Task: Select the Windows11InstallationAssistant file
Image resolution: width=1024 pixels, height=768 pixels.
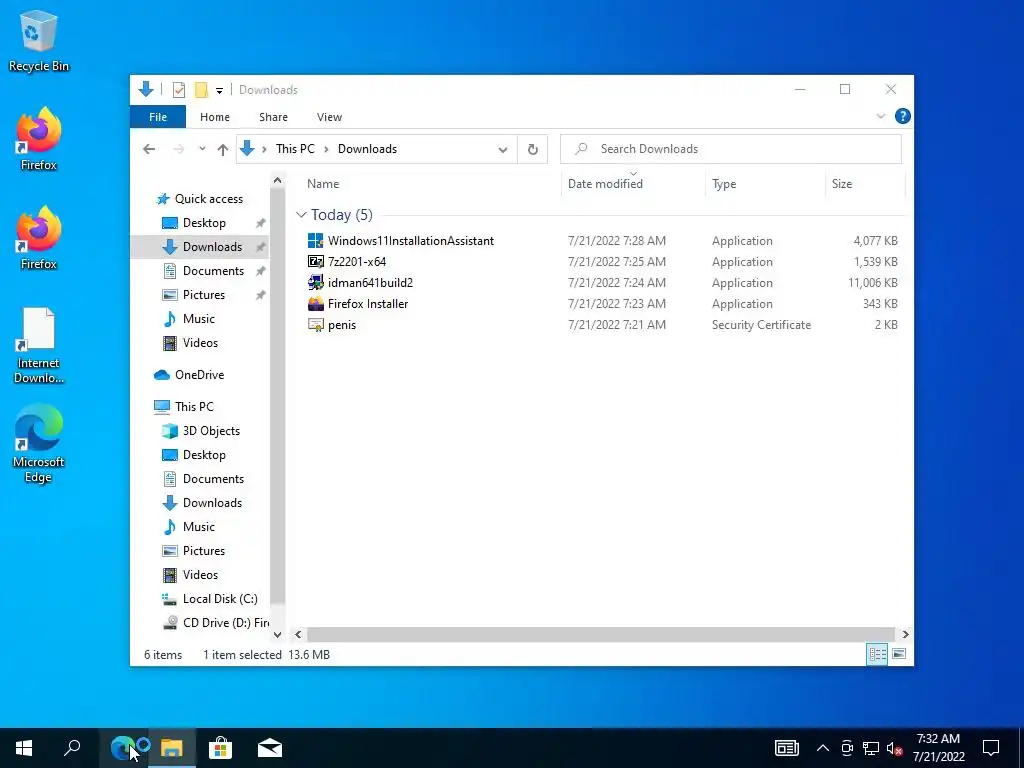Action: [x=602, y=241]
